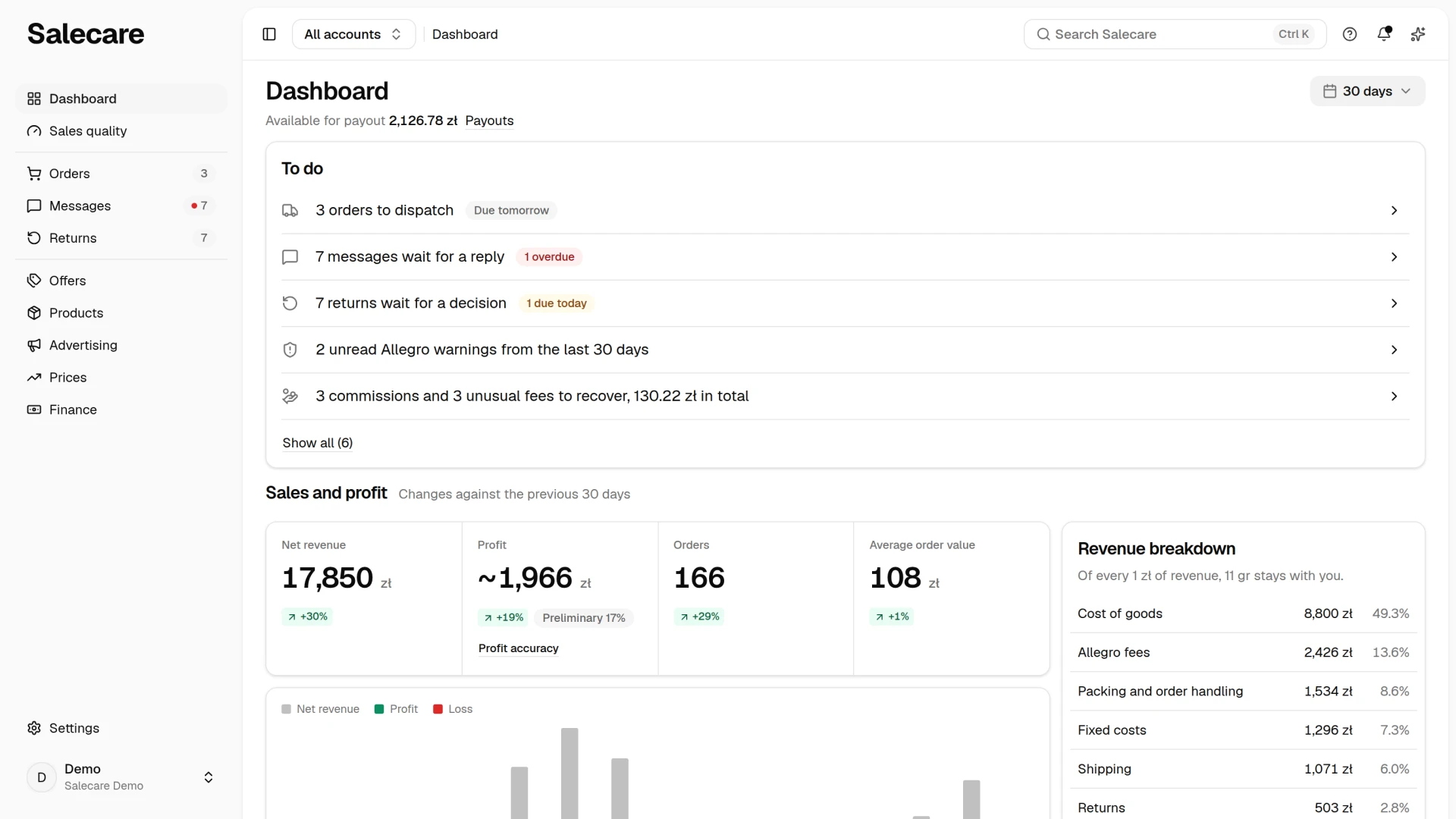The height and width of the screenshot is (819, 1456).
Task: Open Sales quality in the sidebar
Action: (121, 131)
